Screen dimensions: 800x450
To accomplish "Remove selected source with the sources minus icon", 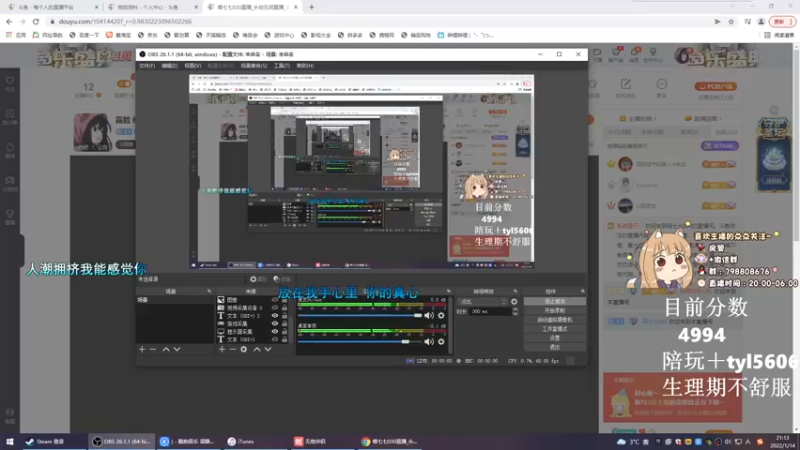I will pos(233,349).
